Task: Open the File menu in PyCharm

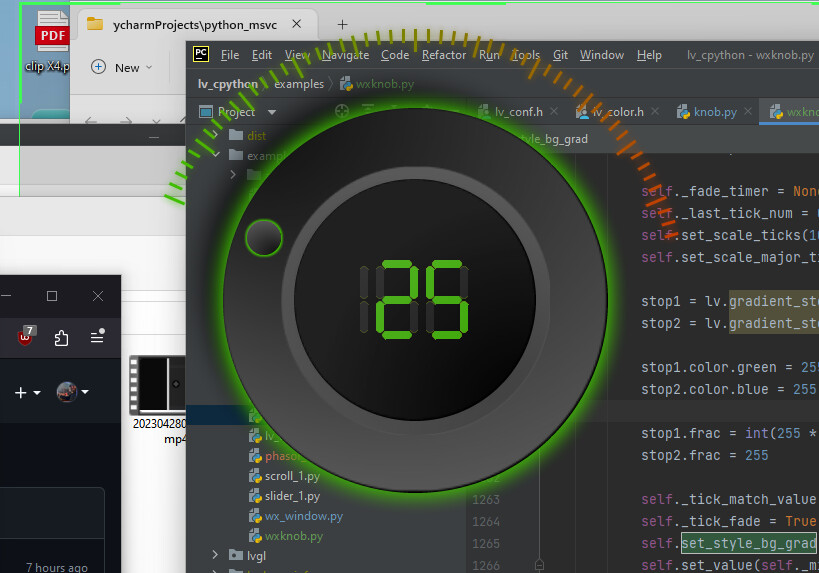Action: coord(230,55)
